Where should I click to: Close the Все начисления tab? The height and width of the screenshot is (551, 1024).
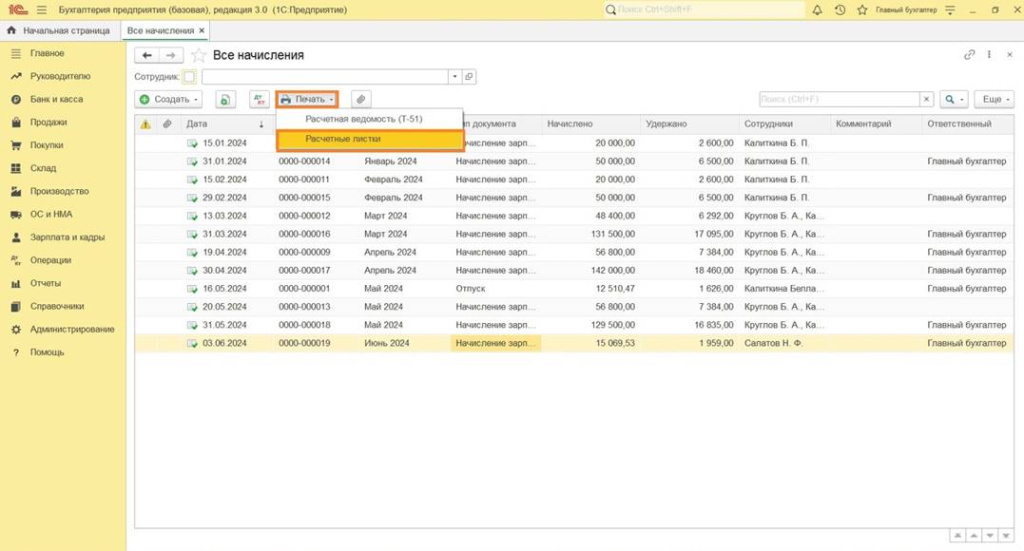click(202, 30)
